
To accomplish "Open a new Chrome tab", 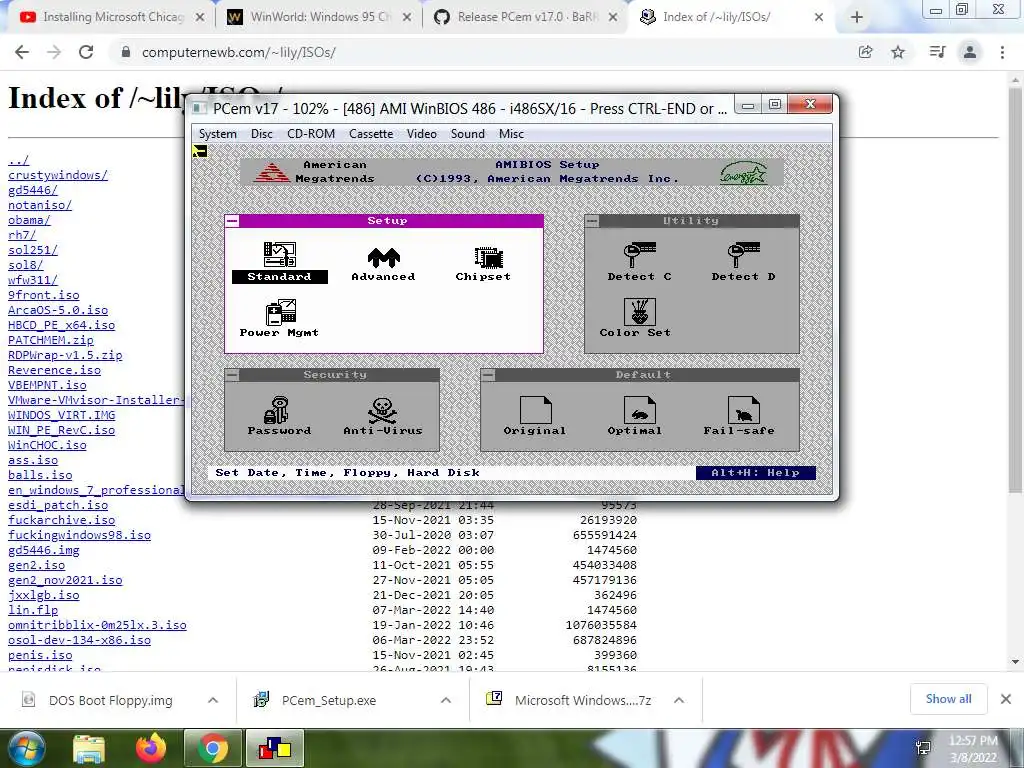I will [x=857, y=18].
